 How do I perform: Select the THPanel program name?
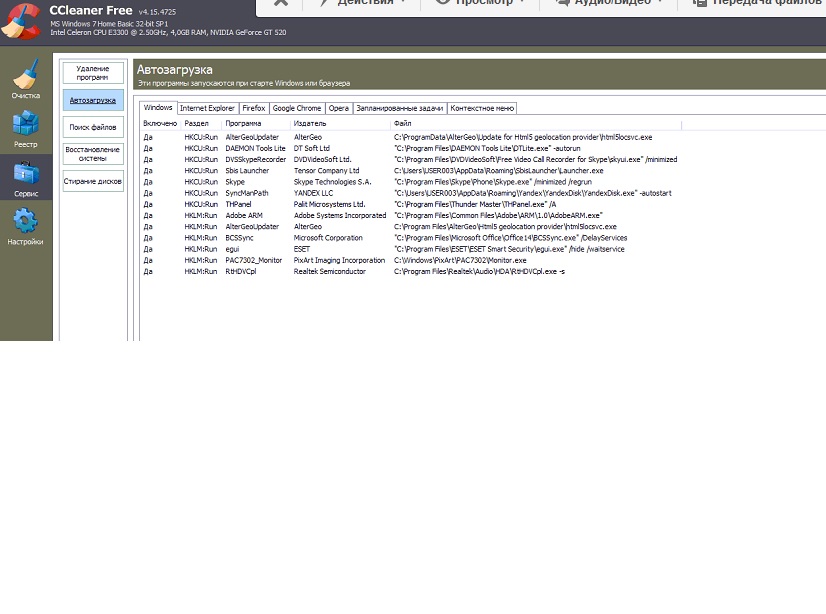238,204
